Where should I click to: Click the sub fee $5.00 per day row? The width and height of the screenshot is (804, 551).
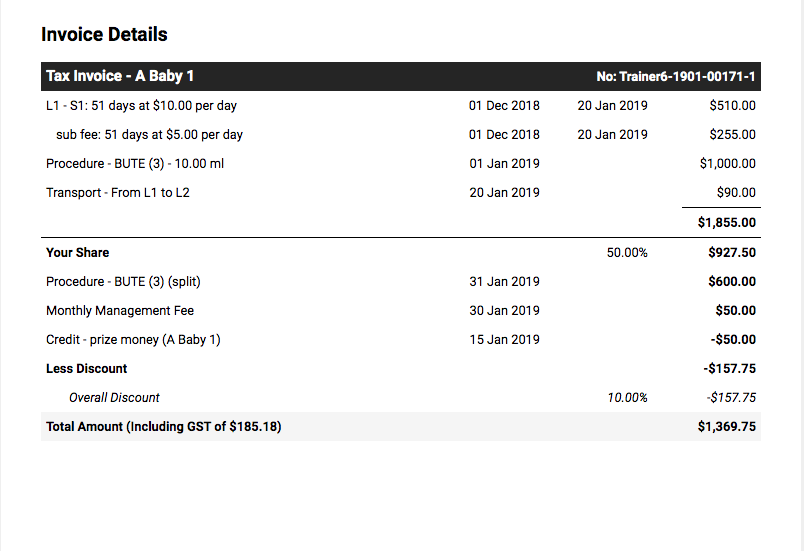(x=400, y=134)
